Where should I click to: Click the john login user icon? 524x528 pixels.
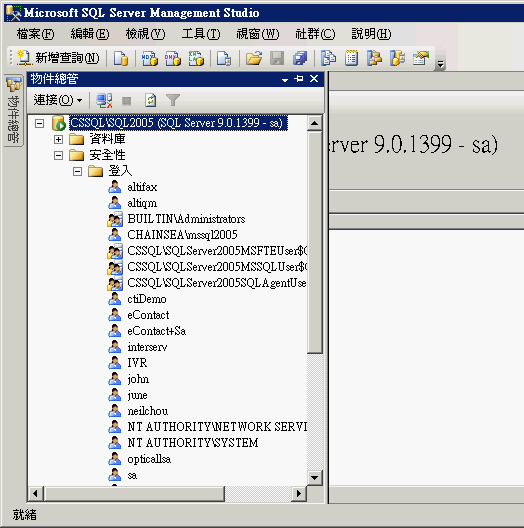(x=114, y=379)
